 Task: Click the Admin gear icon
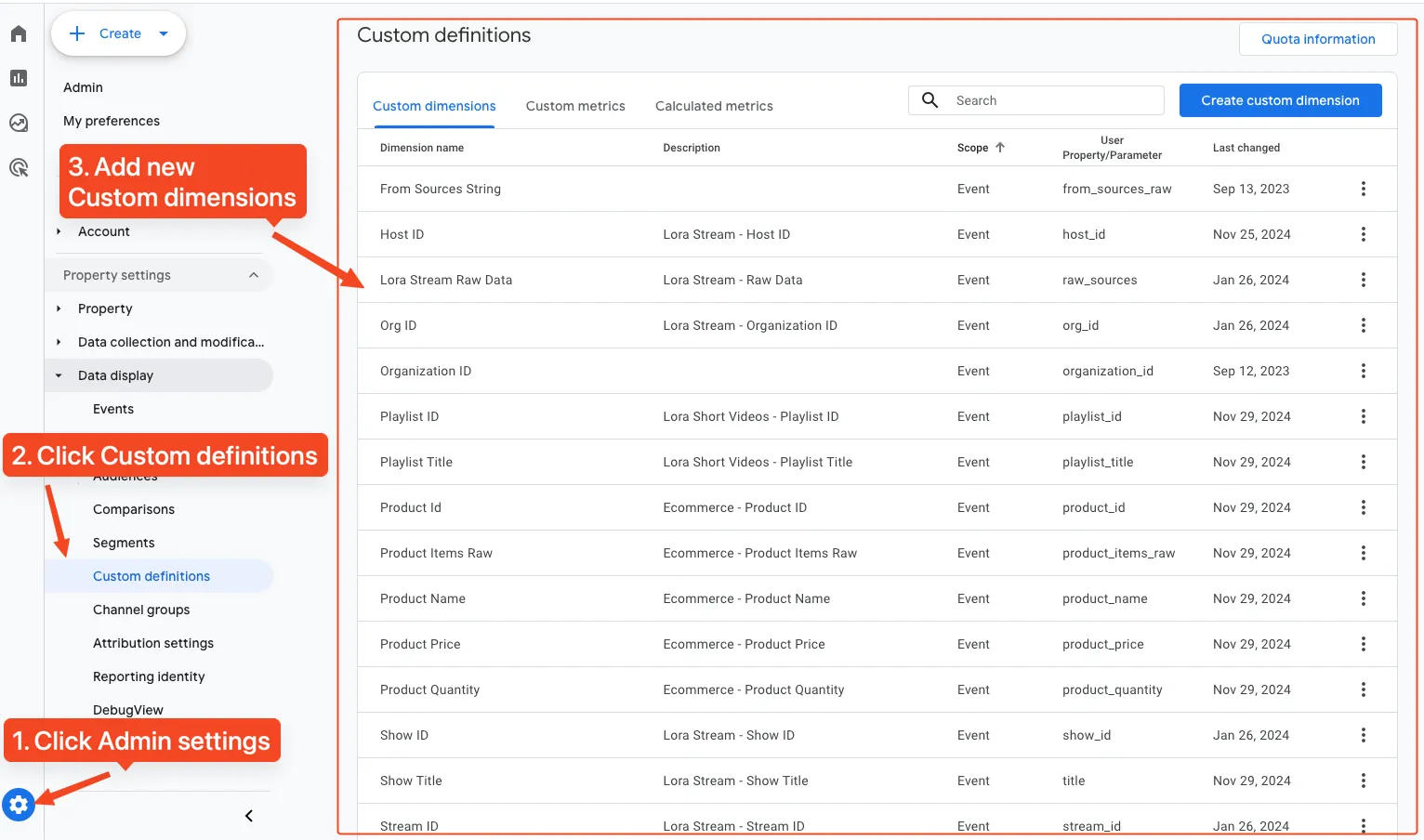point(19,805)
